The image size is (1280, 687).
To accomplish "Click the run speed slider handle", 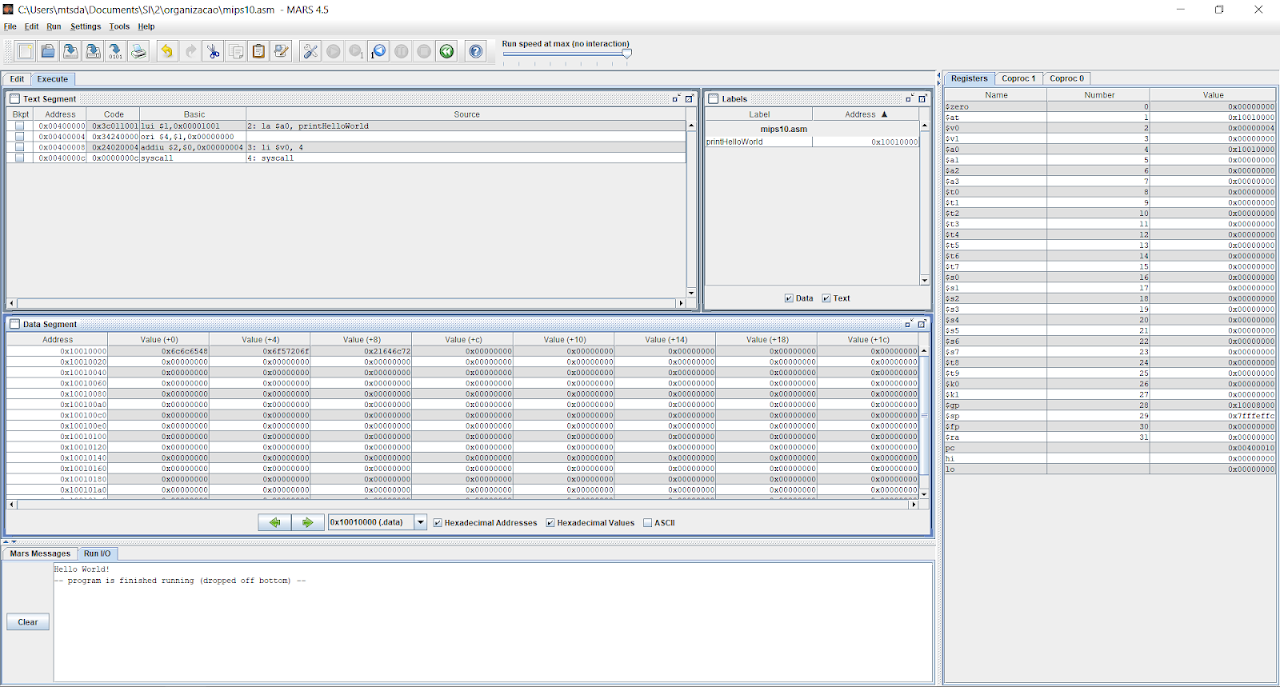I will click(x=627, y=53).
